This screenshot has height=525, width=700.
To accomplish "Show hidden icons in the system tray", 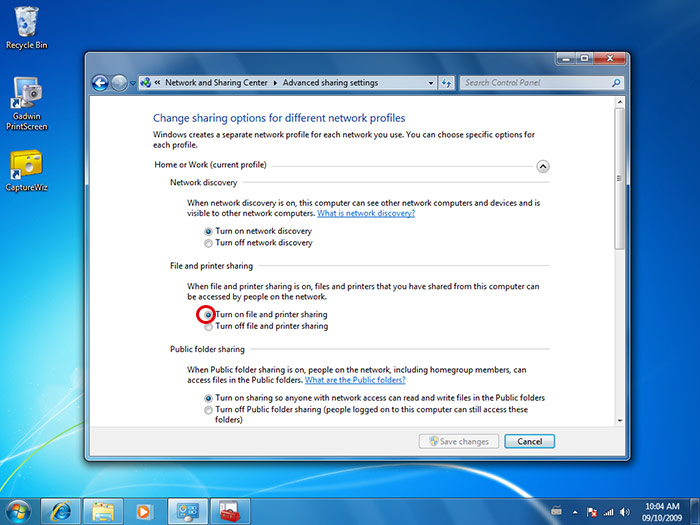I will 575,512.
